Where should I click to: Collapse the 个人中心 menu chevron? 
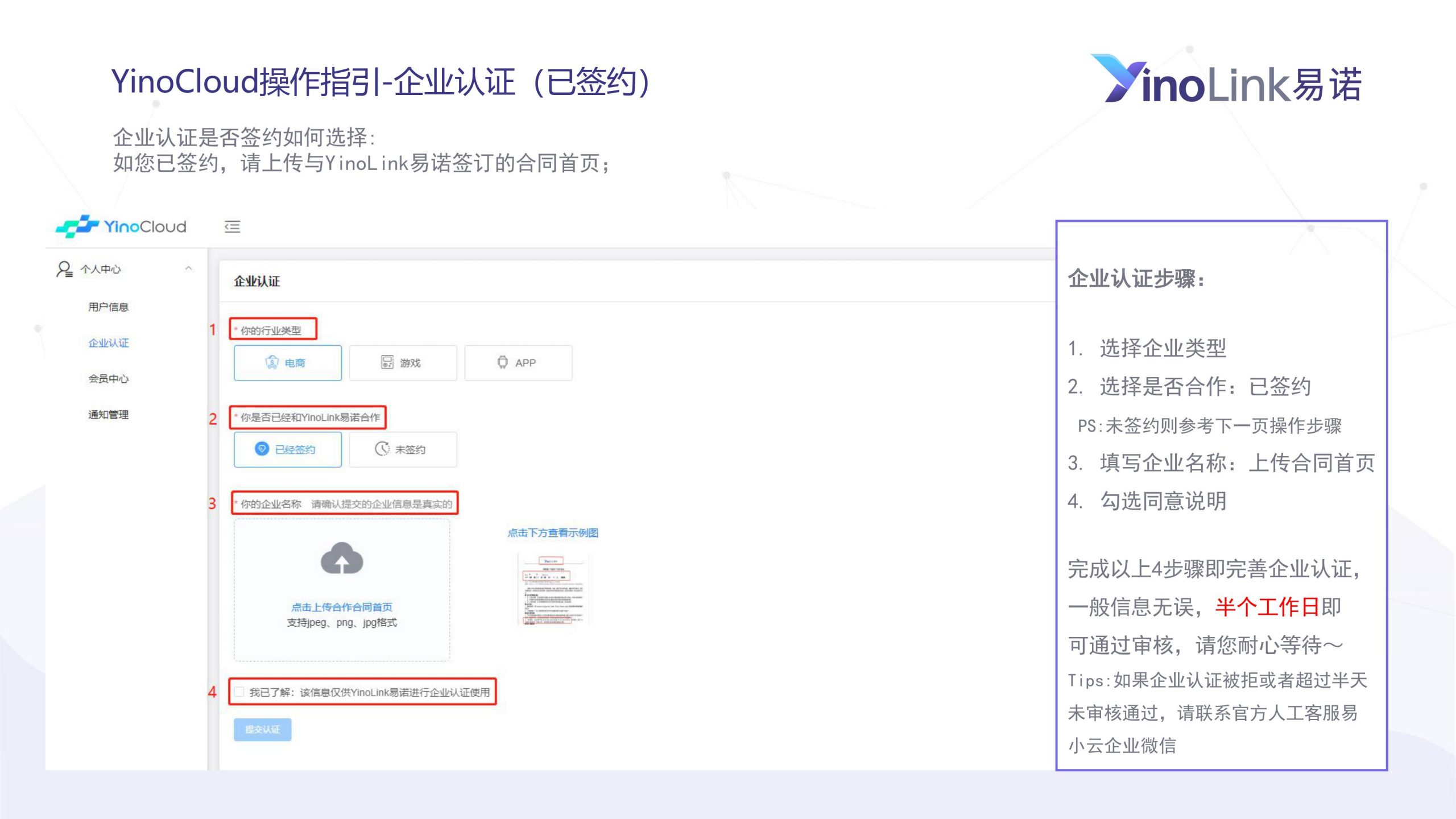tap(189, 268)
